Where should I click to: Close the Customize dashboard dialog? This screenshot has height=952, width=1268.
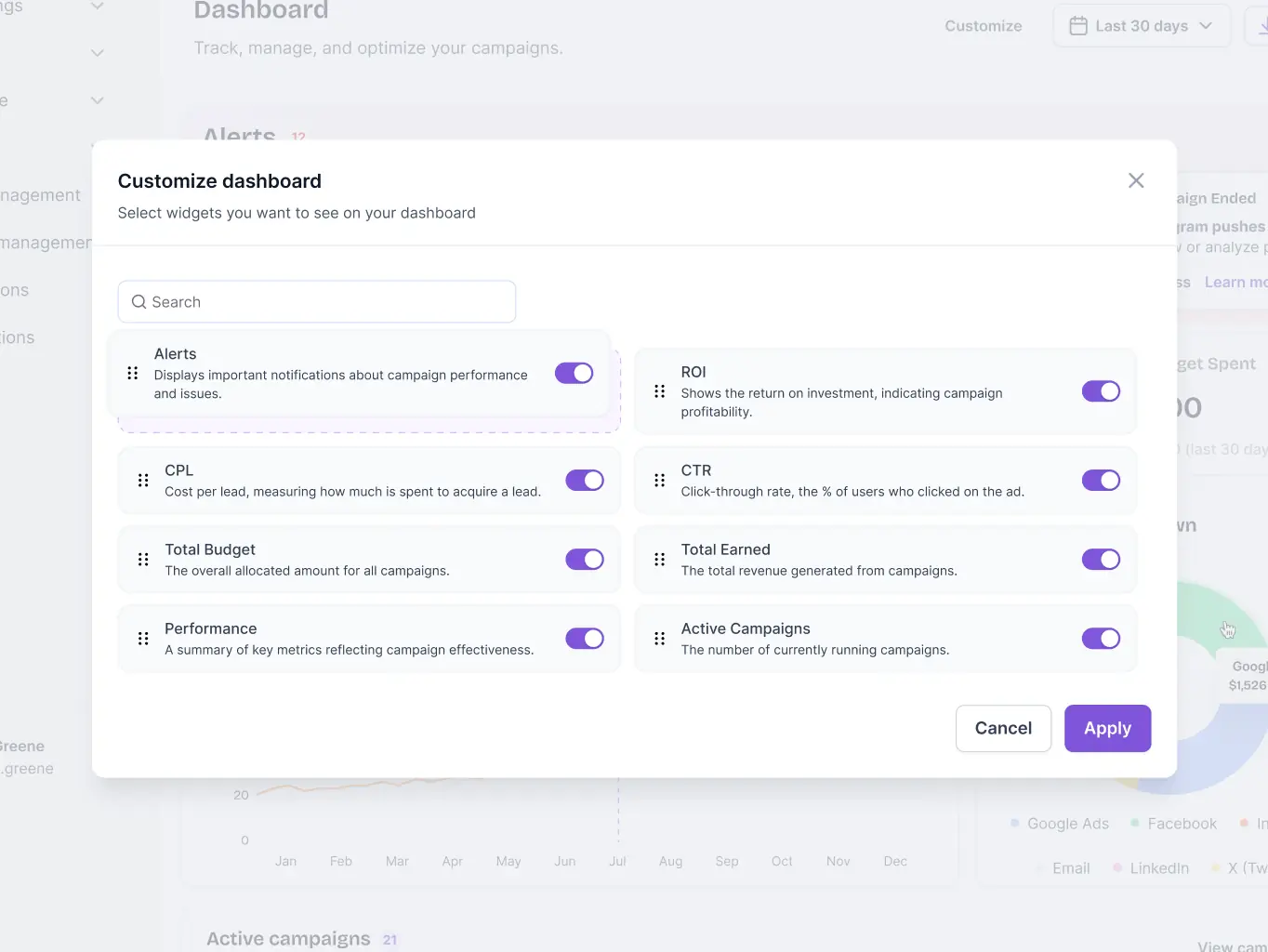click(x=1136, y=180)
